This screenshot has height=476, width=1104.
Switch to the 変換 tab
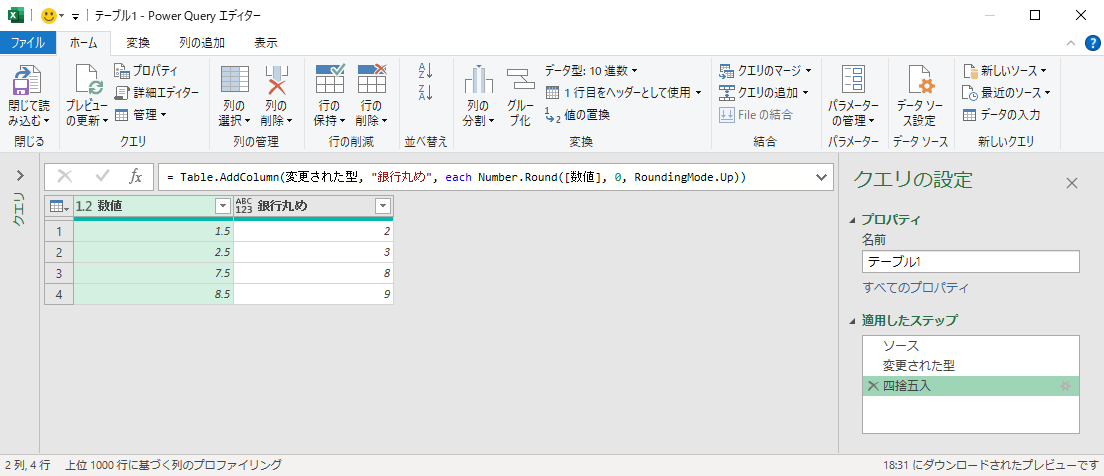[x=138, y=43]
